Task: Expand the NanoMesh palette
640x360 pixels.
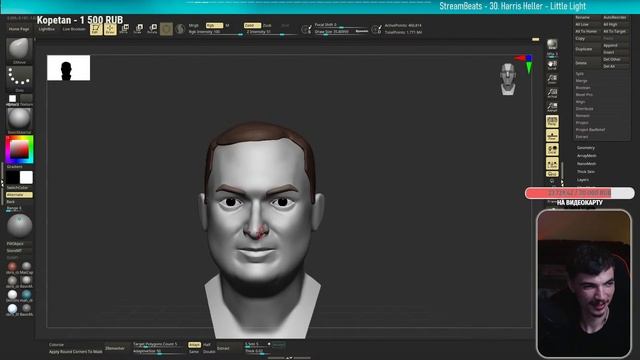Action: click(586, 164)
